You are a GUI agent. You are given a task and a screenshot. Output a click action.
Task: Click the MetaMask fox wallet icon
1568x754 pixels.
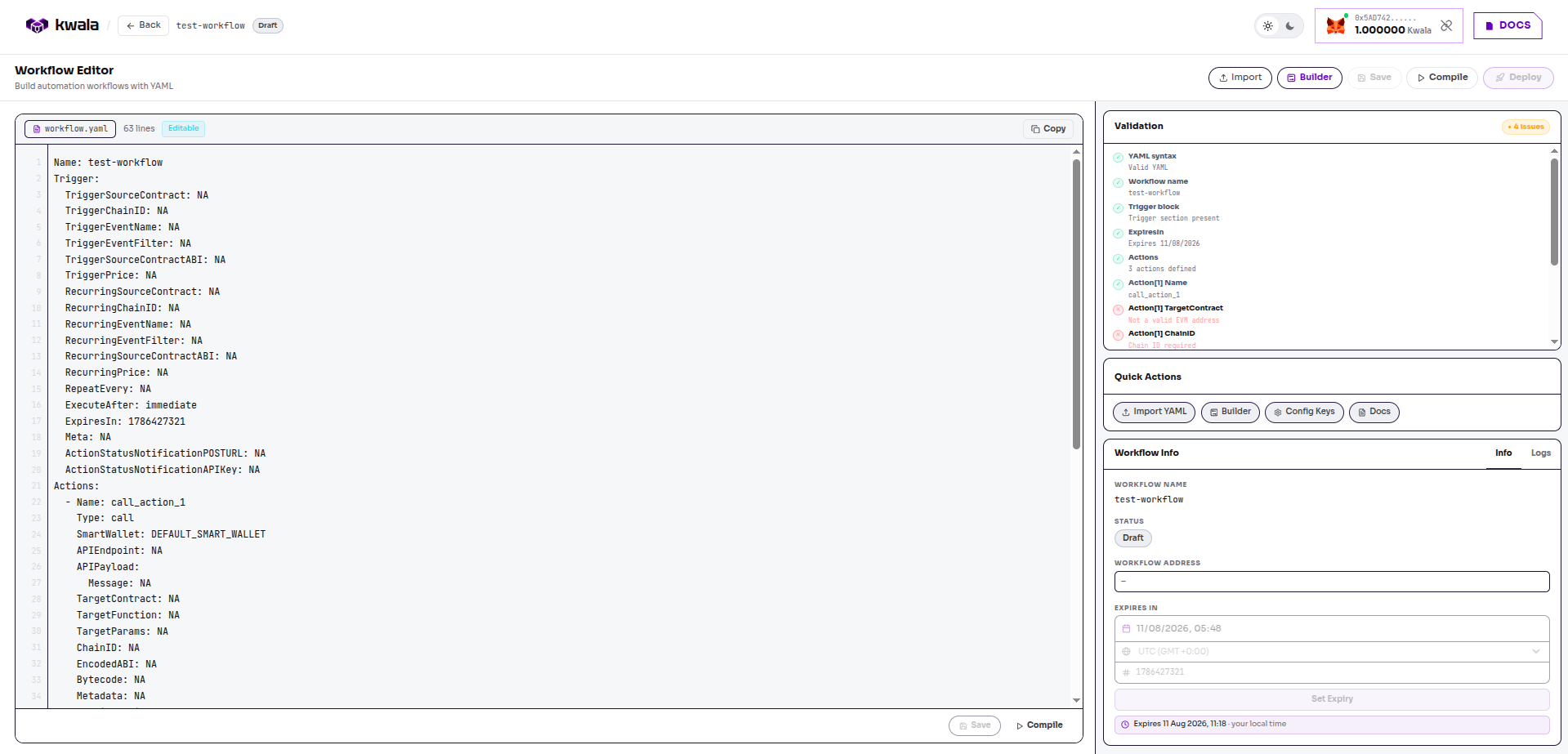[x=1336, y=25]
